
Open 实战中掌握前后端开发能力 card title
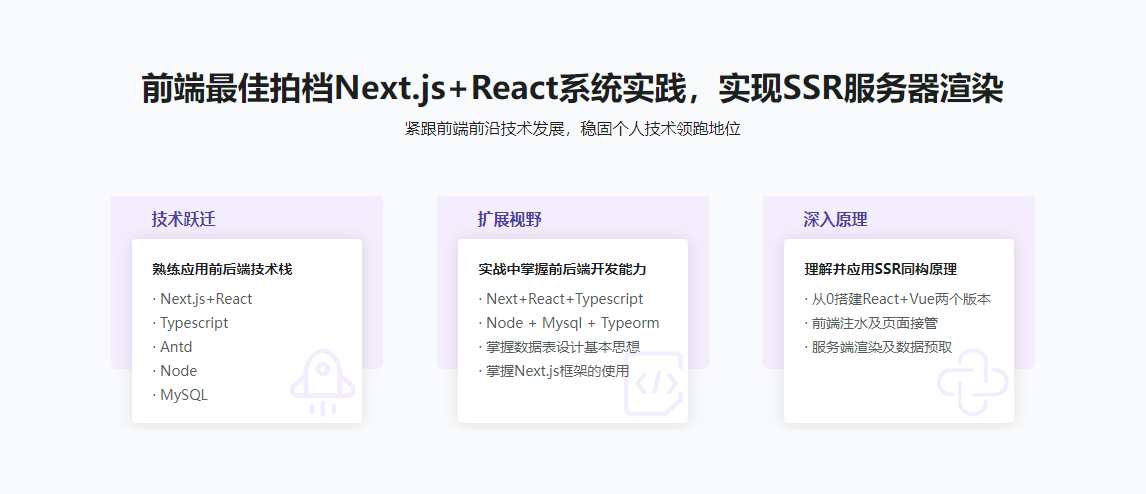[562, 269]
